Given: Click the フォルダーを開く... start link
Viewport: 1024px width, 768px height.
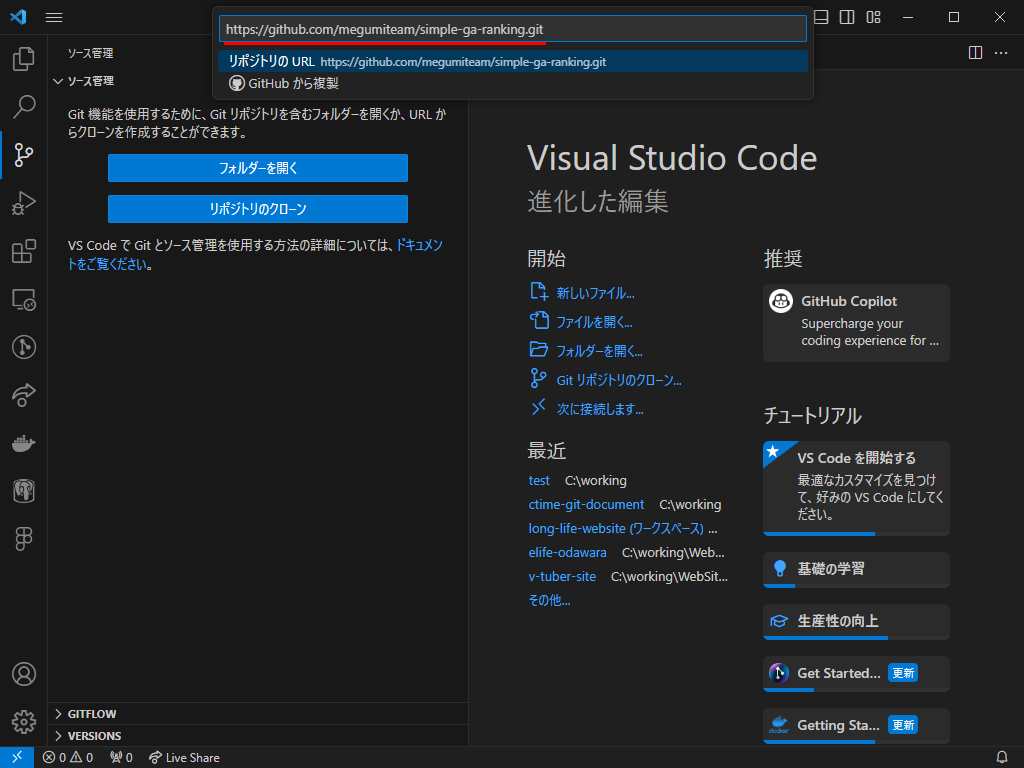Looking at the screenshot, I should point(599,351).
